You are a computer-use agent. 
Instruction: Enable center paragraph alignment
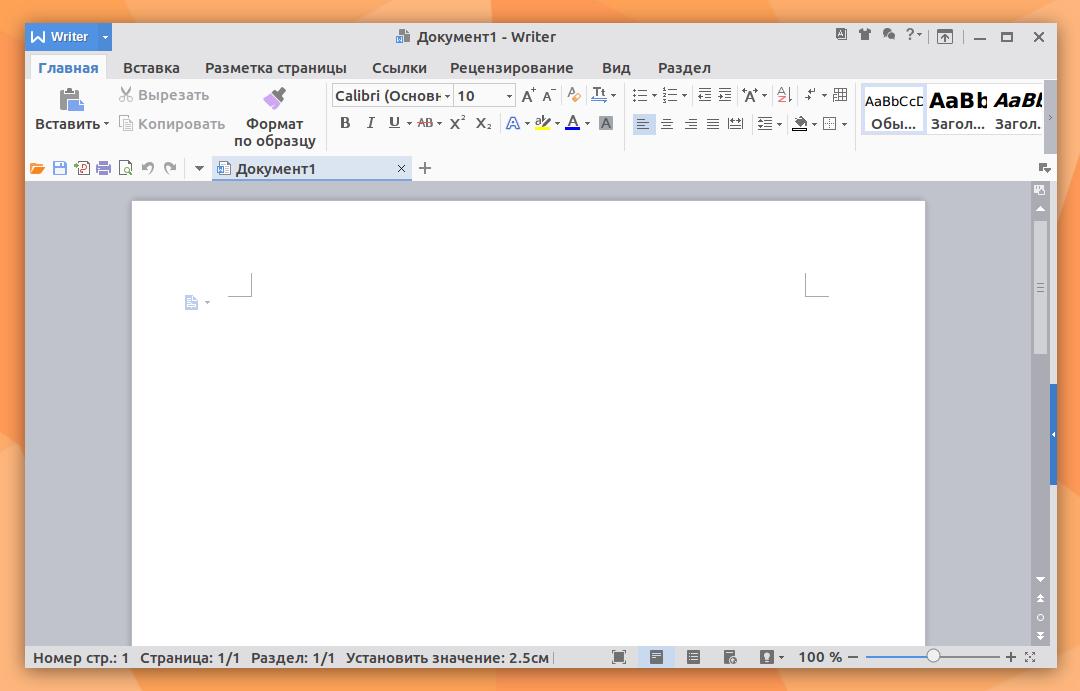pos(667,124)
